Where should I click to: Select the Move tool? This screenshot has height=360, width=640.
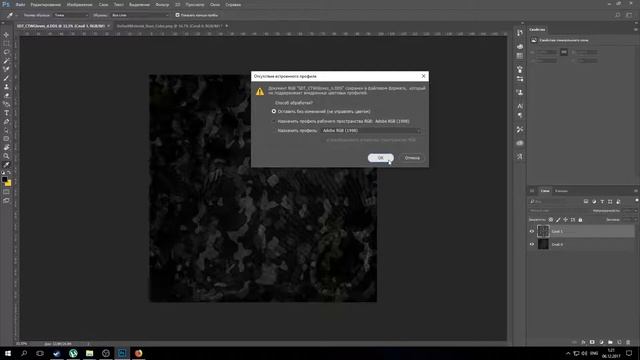click(x=6, y=35)
